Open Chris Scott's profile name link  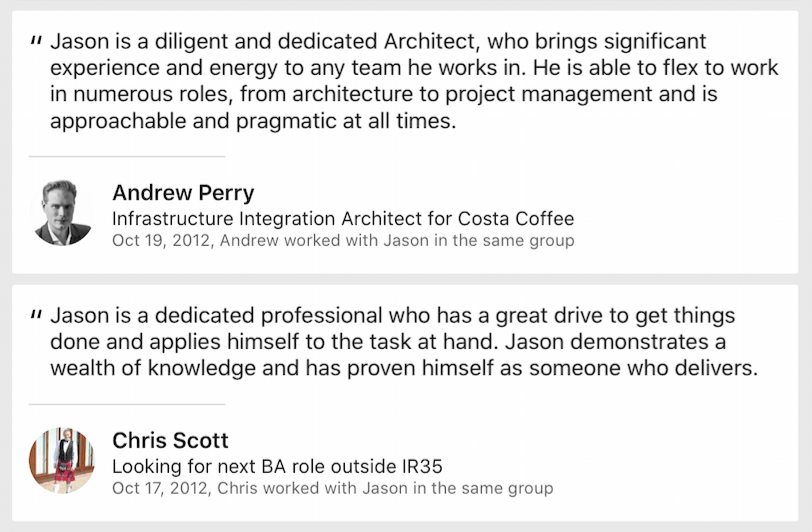click(170, 440)
